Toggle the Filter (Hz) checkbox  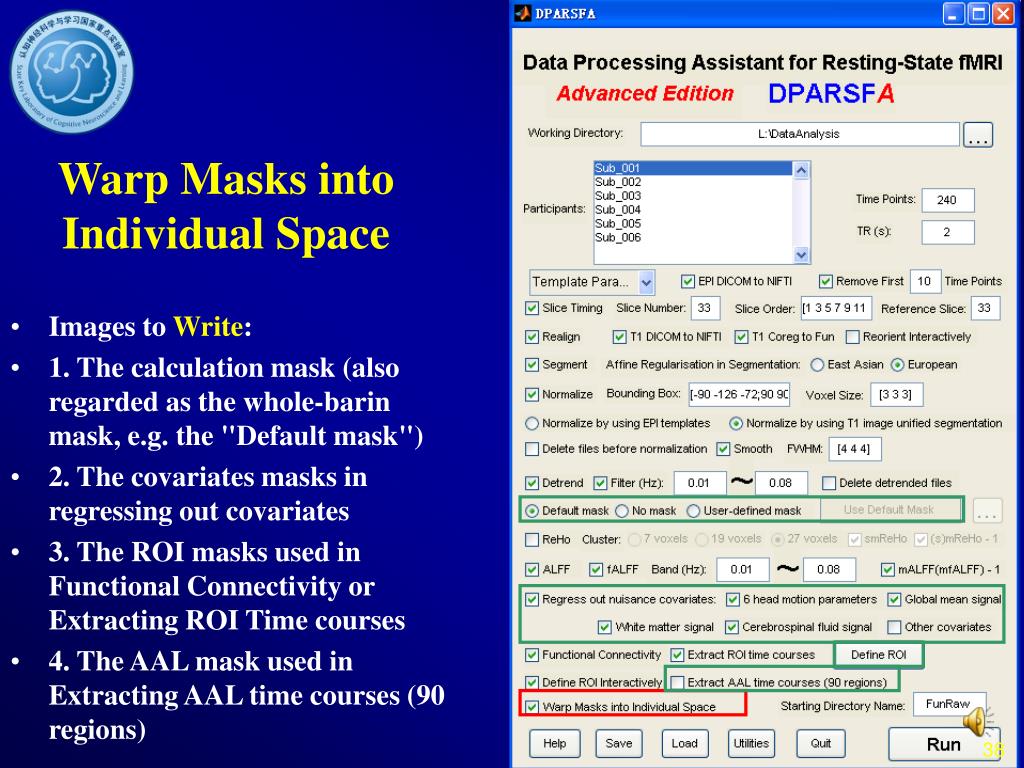click(600, 483)
